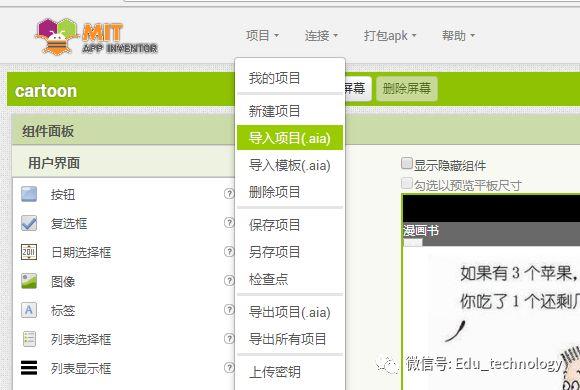The width and height of the screenshot is (580, 390).
Task: Select the 按钮 component icon
Action: (29, 194)
